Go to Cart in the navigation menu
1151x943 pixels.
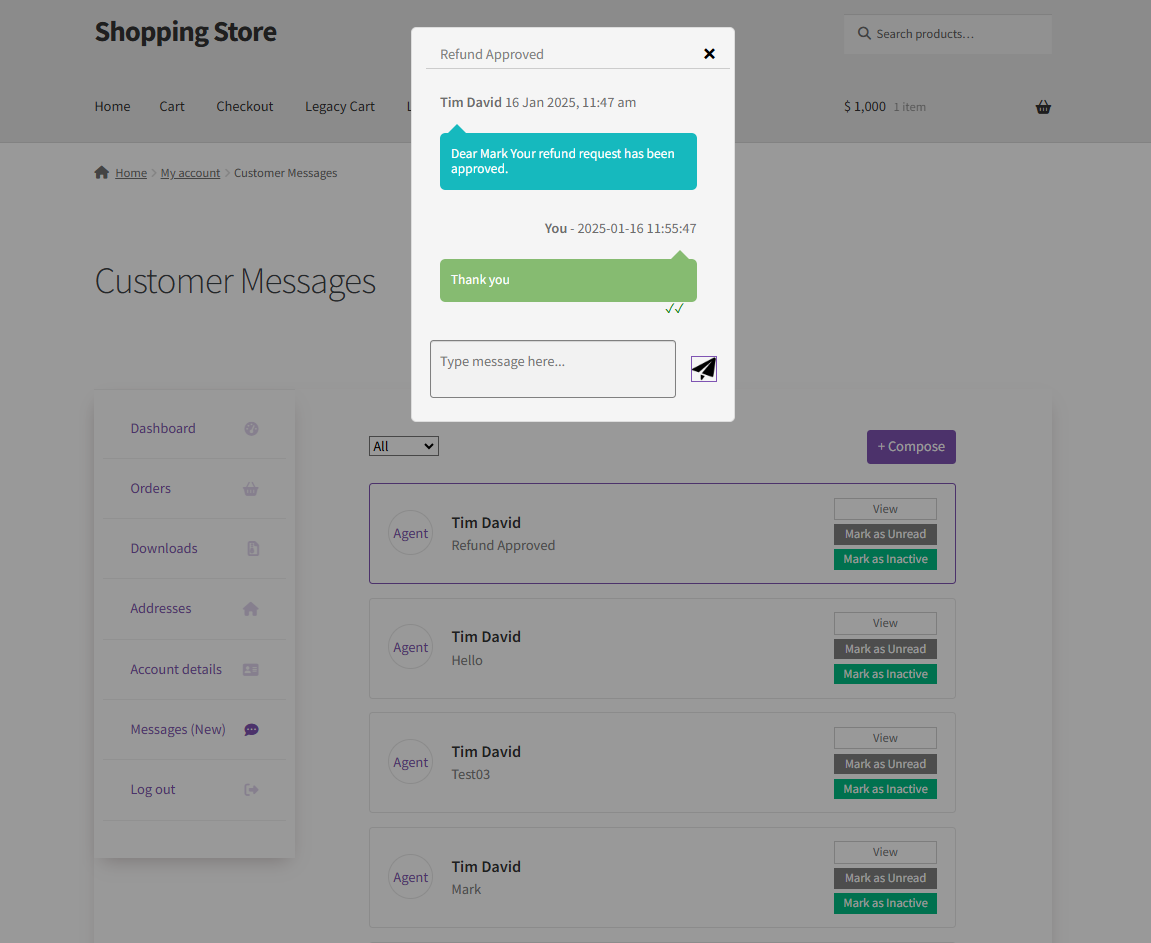172,106
